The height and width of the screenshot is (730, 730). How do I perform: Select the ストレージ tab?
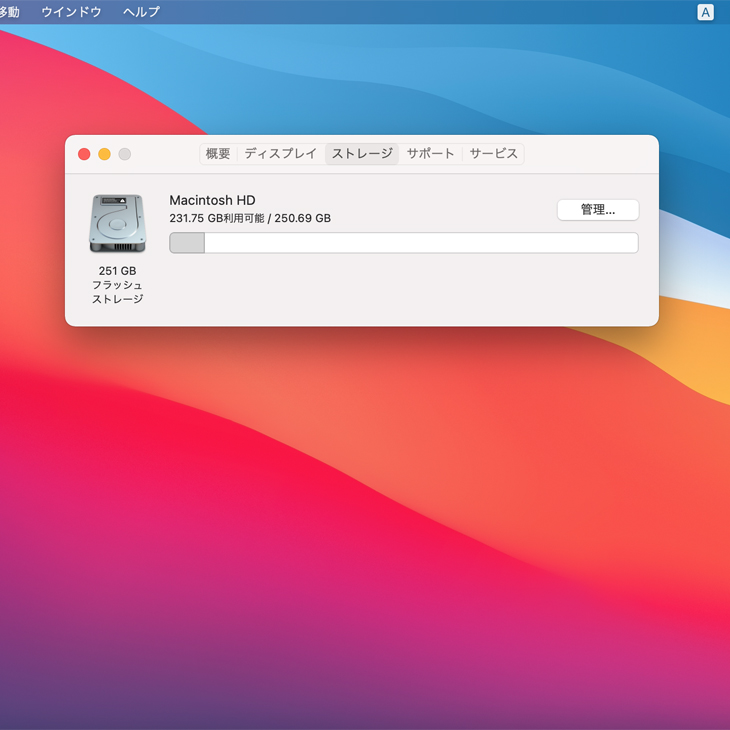click(362, 154)
